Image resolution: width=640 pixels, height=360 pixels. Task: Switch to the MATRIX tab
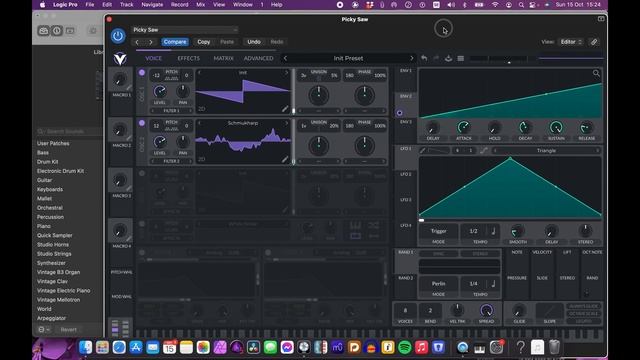pyautogui.click(x=223, y=58)
